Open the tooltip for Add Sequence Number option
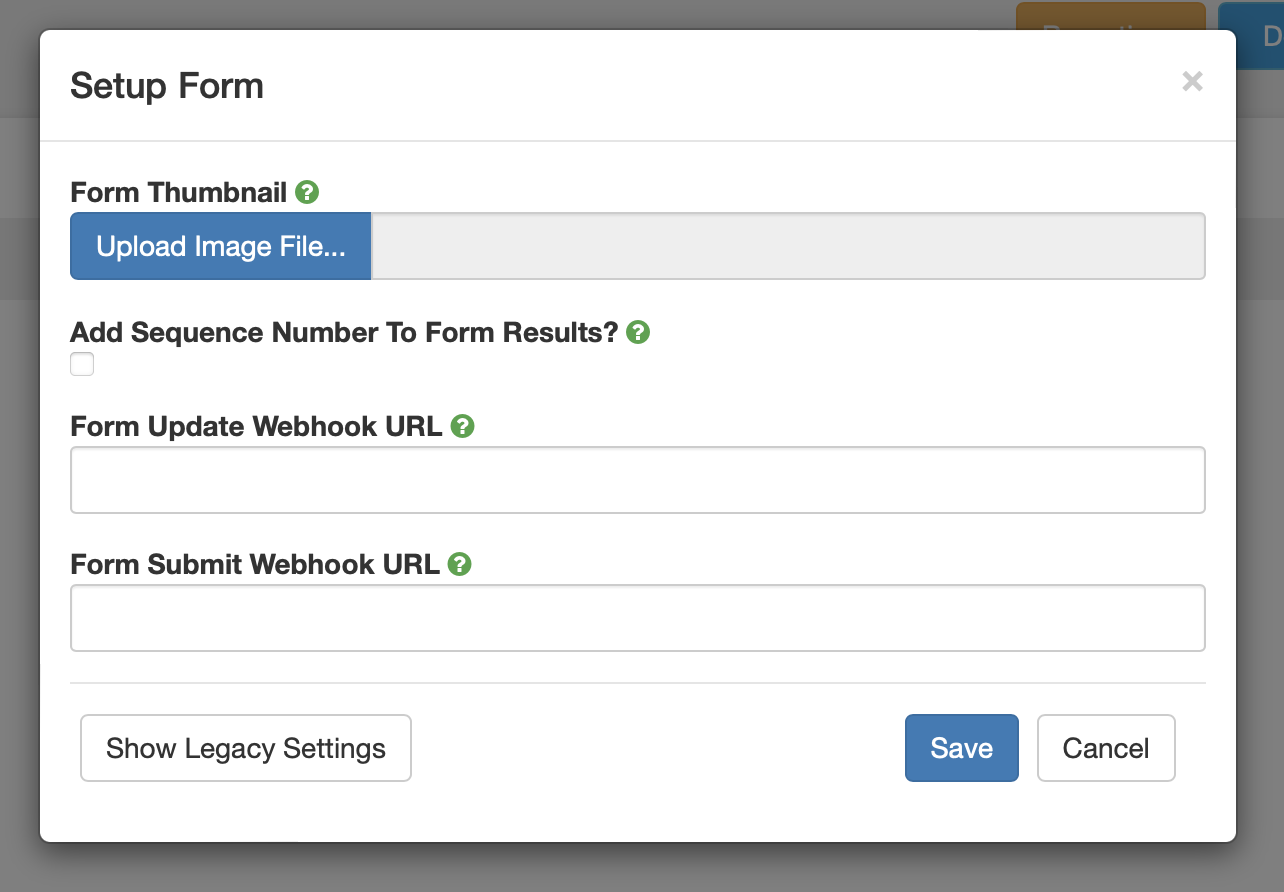The width and height of the screenshot is (1284, 892). point(637,332)
